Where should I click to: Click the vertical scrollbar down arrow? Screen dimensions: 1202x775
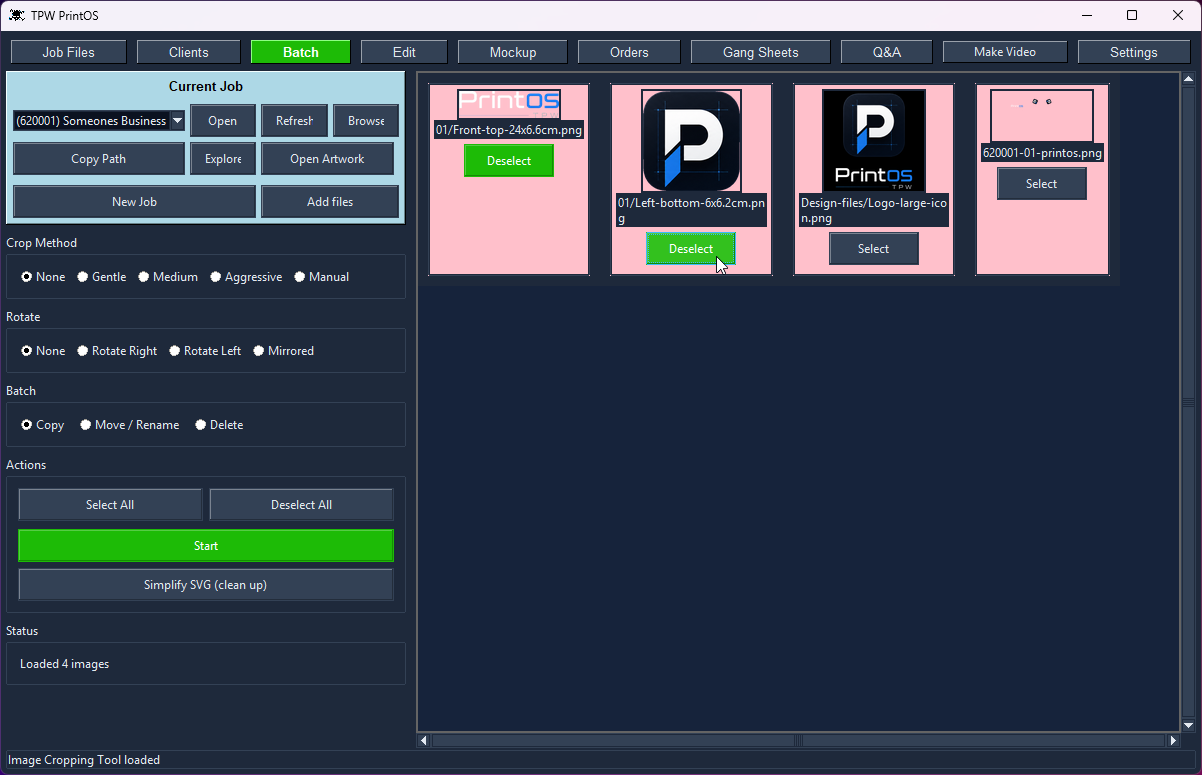1189,726
